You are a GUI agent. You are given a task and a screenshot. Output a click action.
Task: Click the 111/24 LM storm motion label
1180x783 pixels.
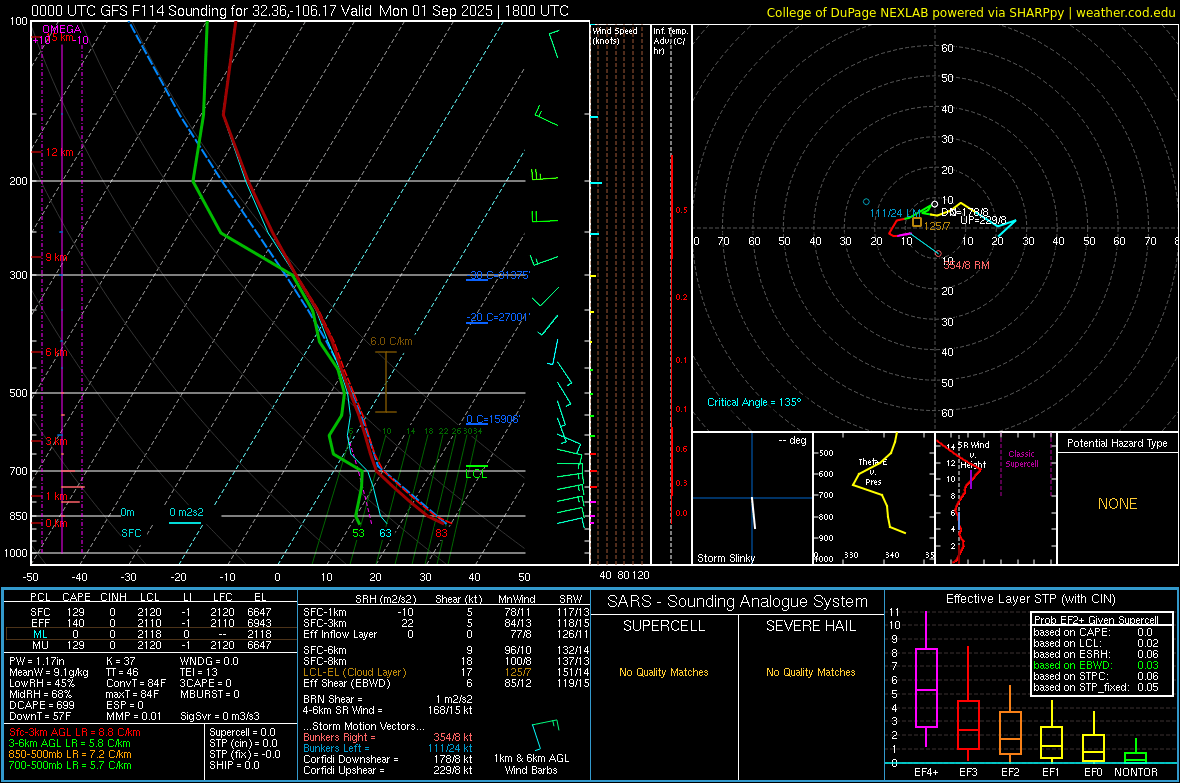coord(894,214)
